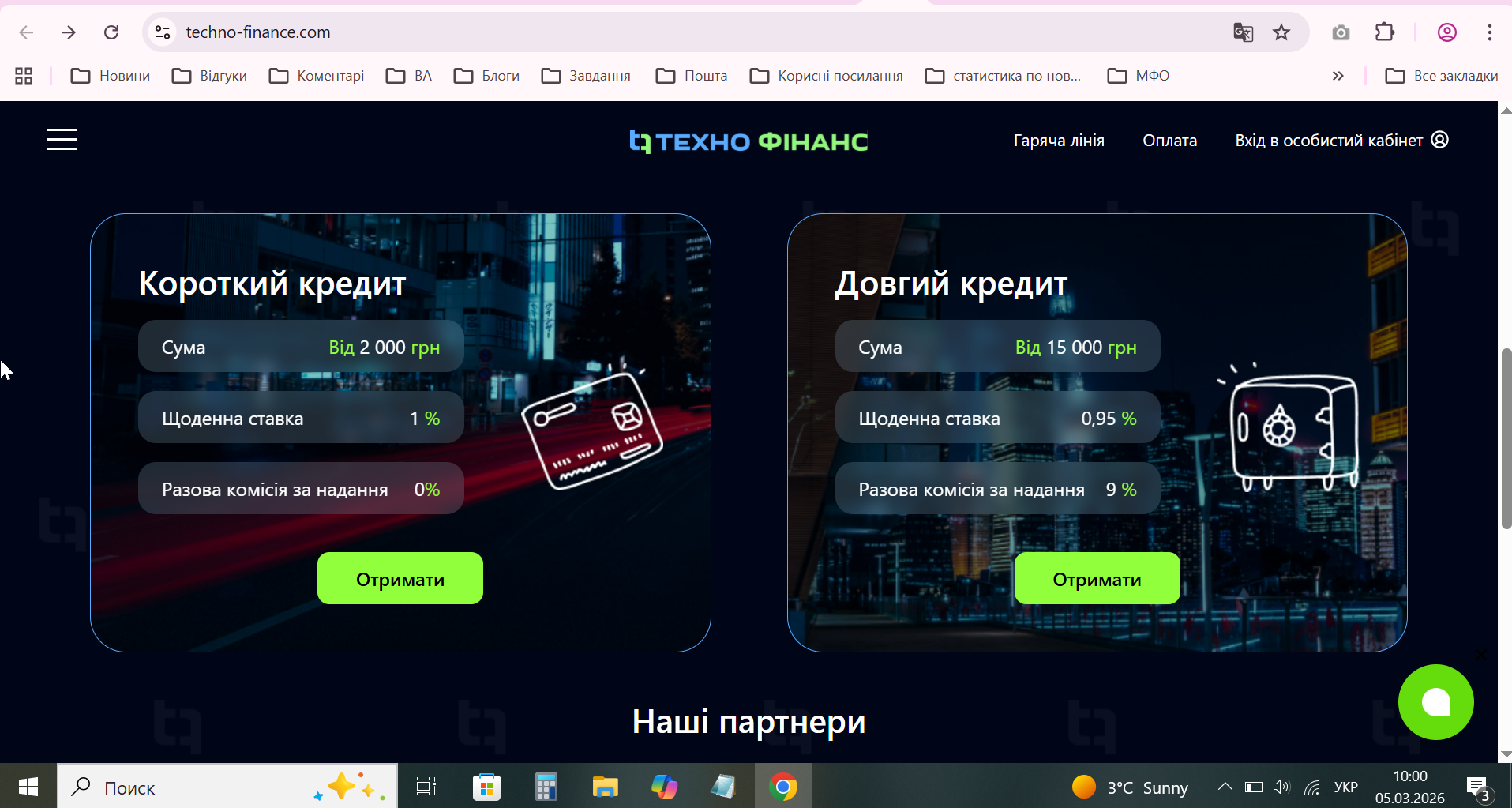
Task: Open Task View on the taskbar
Action: 426,787
